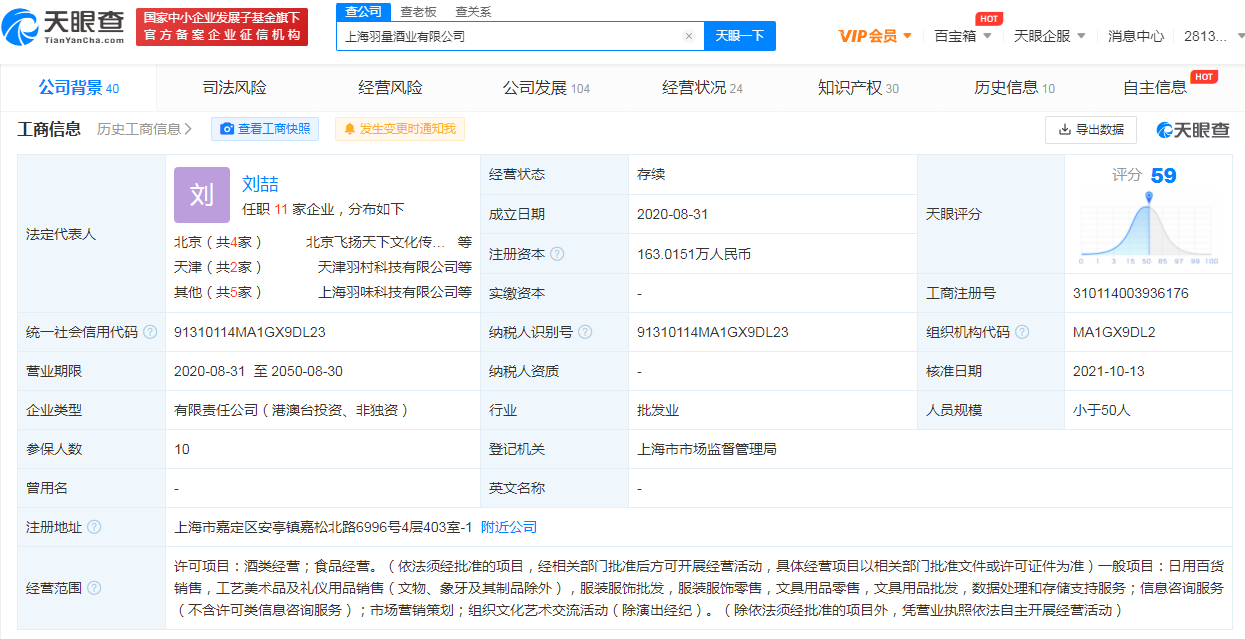1245x639 pixels.
Task: Click the bell icon in 发生变更时通知我
Action: pyautogui.click(x=350, y=129)
